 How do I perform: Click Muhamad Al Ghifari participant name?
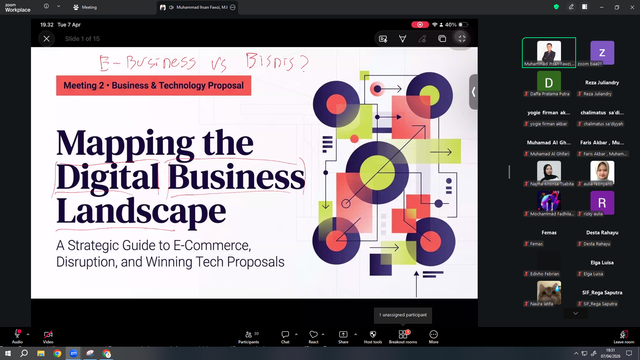click(x=549, y=142)
